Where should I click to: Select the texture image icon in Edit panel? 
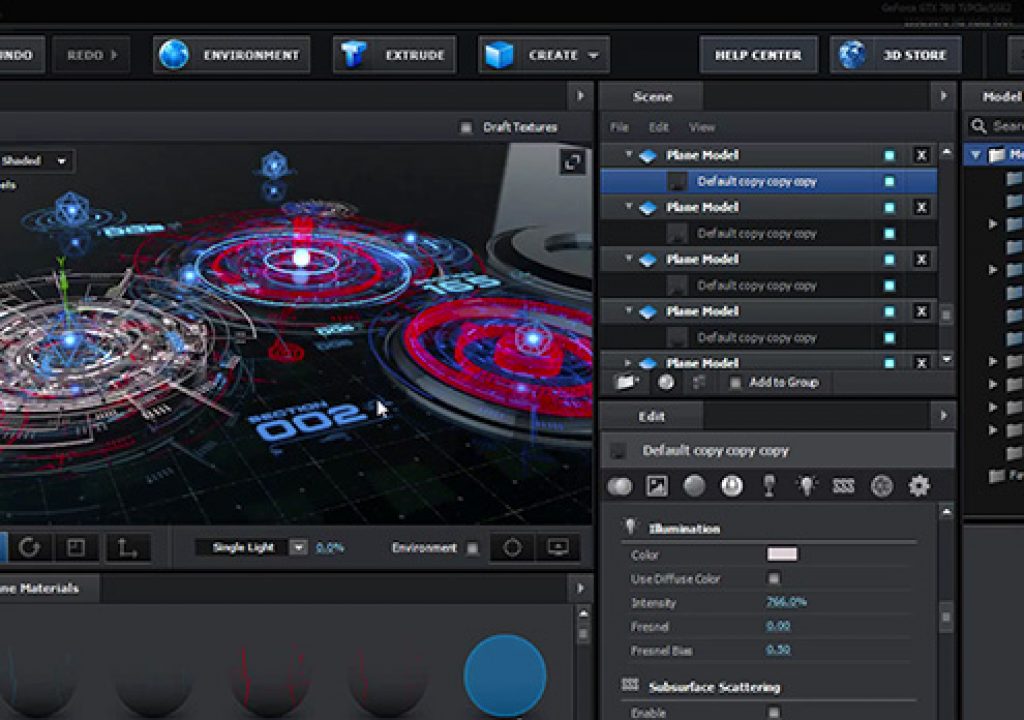tap(656, 485)
